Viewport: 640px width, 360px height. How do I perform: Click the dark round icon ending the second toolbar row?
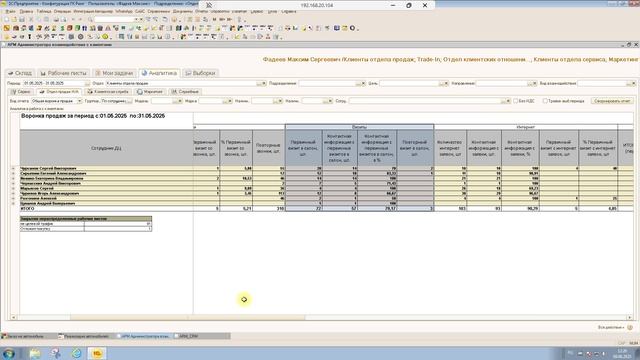point(352,28)
